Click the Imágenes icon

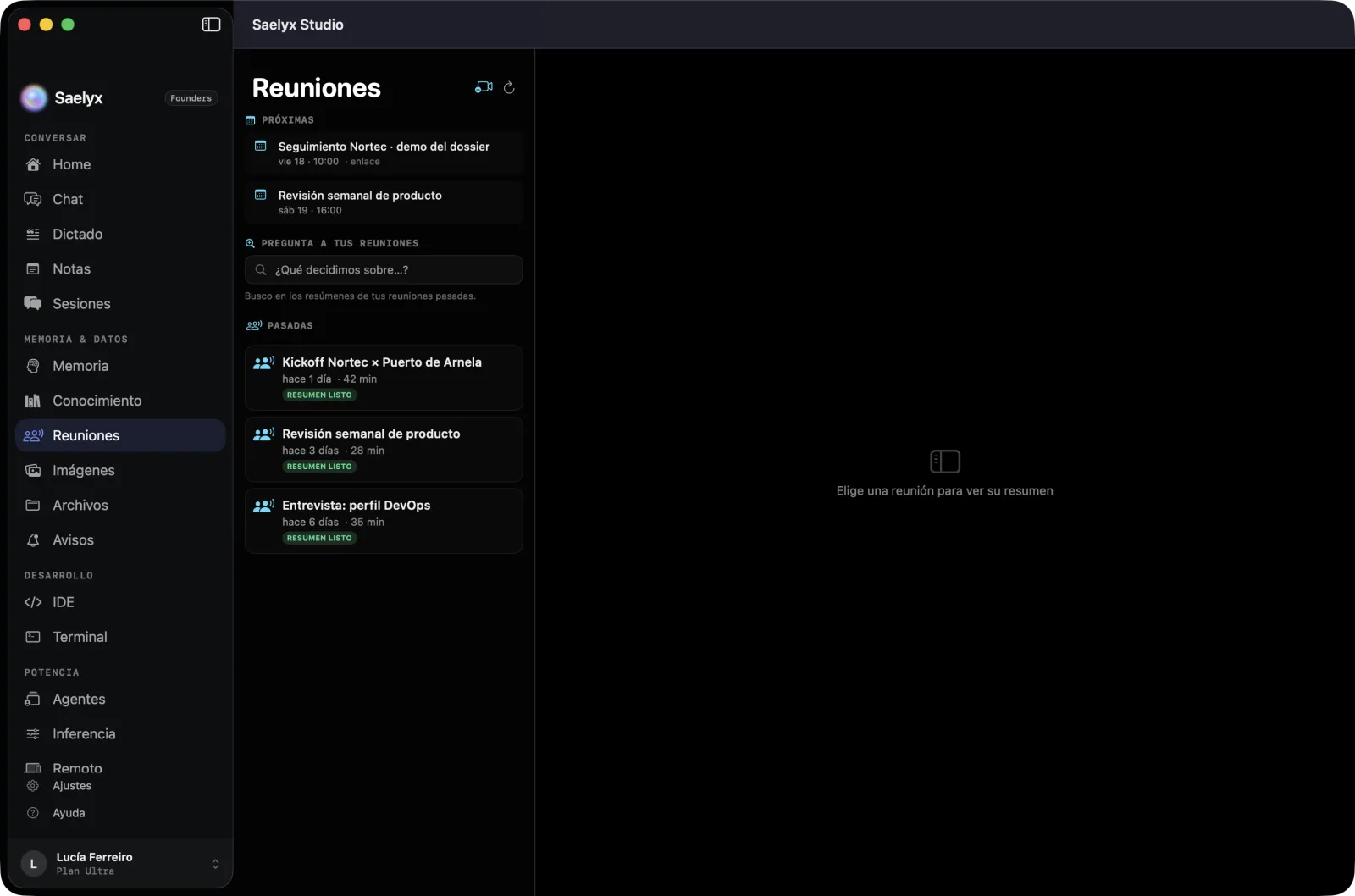tap(33, 470)
